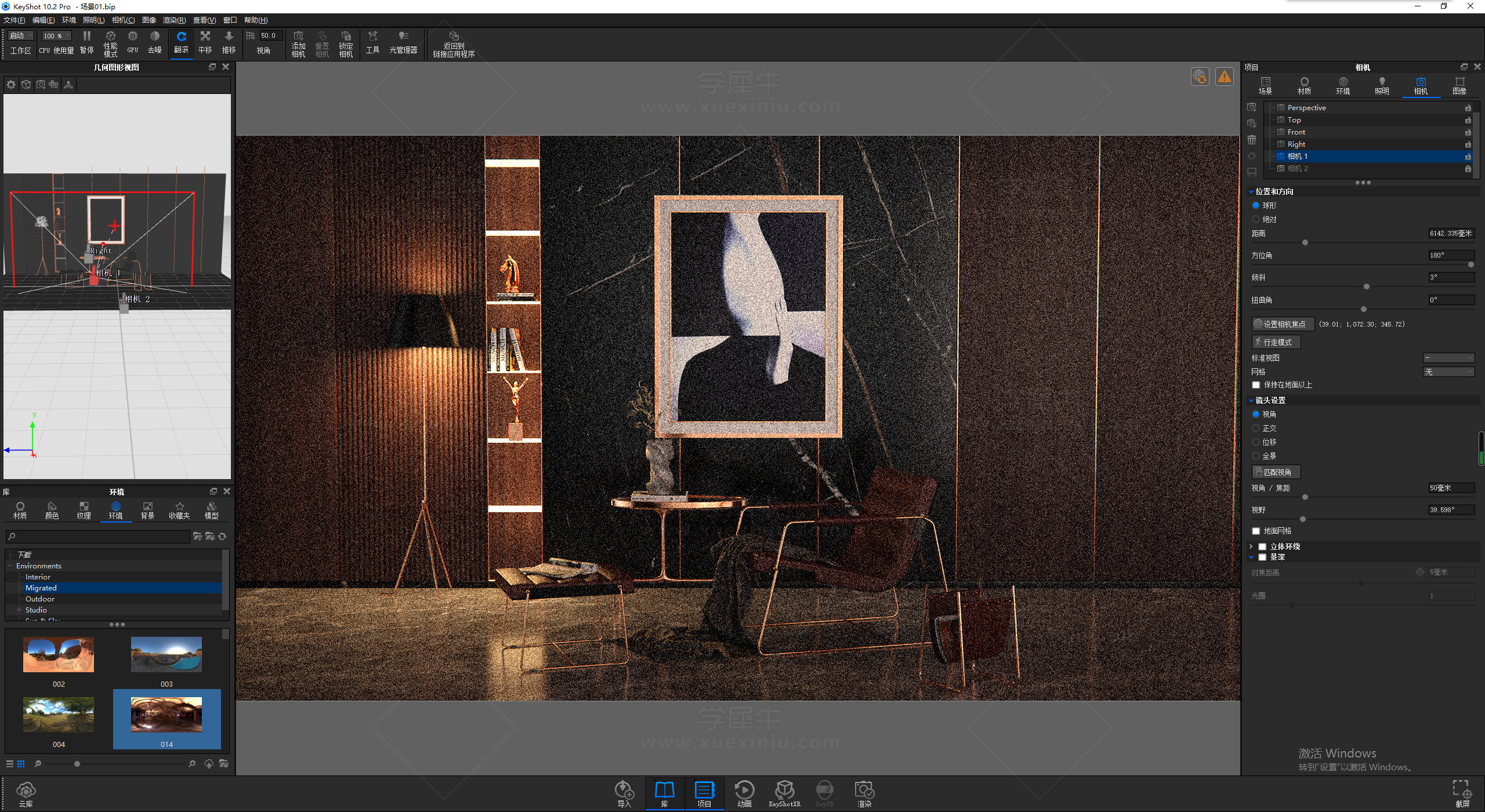
Task: Click the Screenshot icon at bottom right
Action: (1462, 794)
